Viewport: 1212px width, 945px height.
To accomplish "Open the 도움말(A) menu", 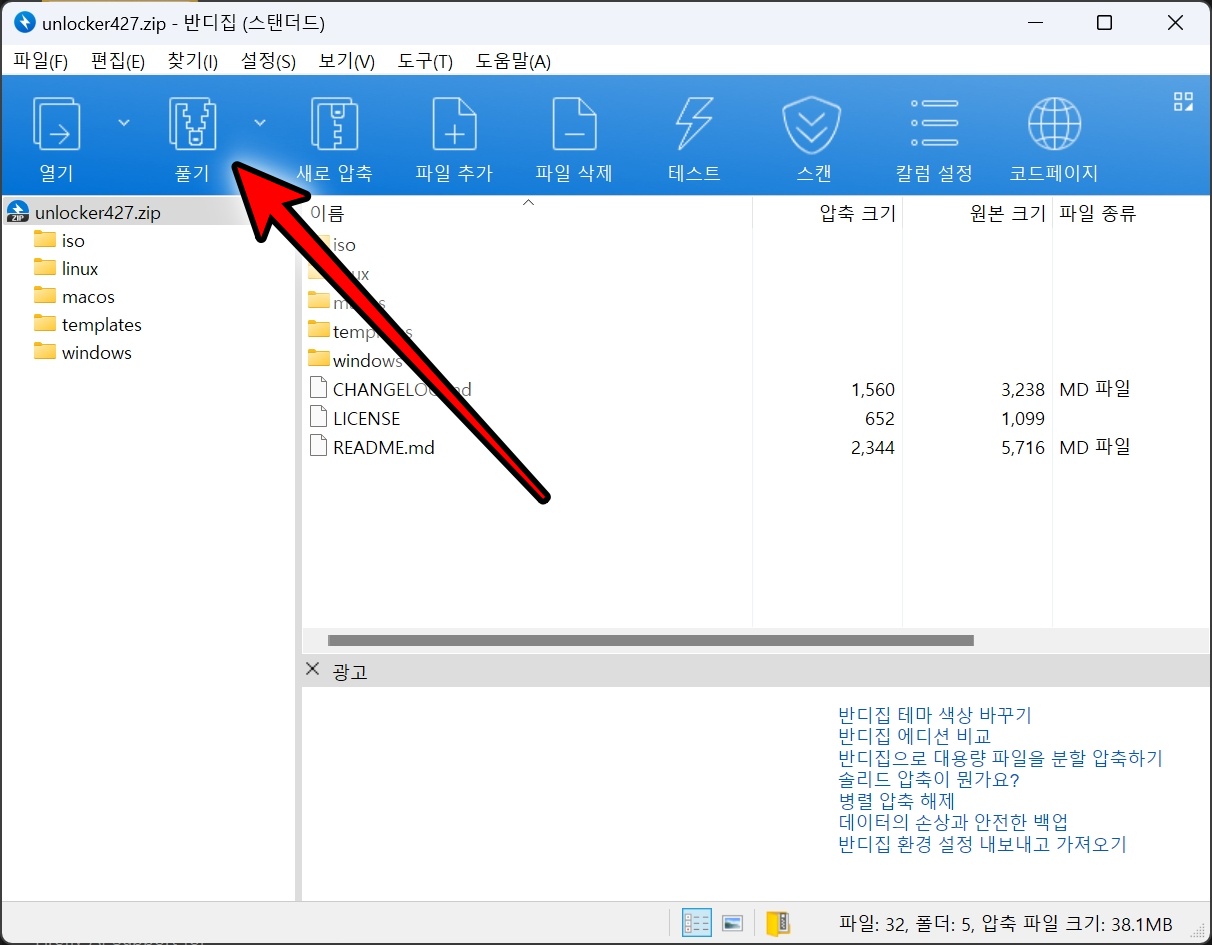I will (513, 61).
